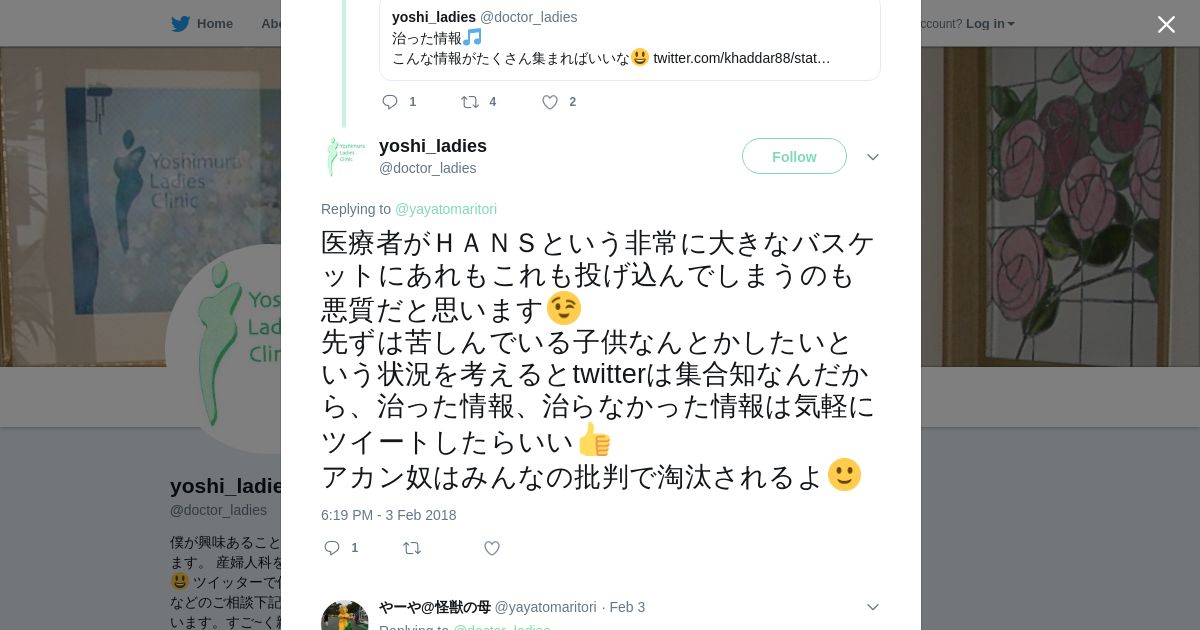Follow yoshi_ladies account
This screenshot has width=1200, height=630.
pos(794,157)
